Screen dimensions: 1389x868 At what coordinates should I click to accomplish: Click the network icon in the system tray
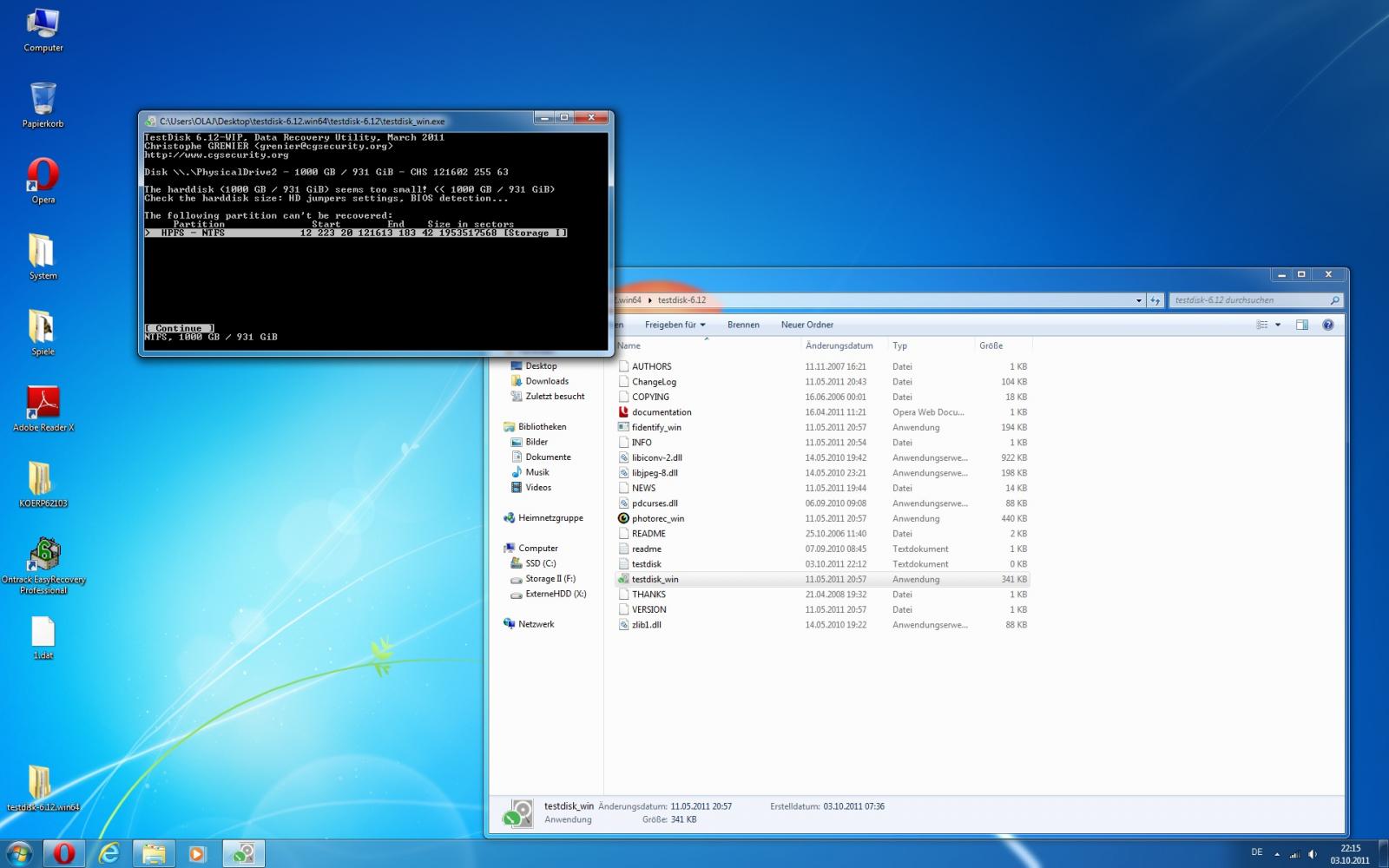1294,854
